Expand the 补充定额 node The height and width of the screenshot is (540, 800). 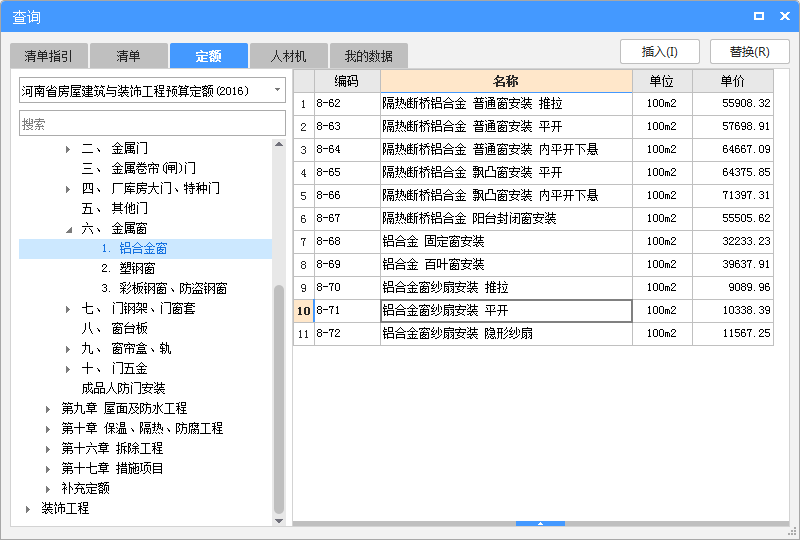coord(48,489)
